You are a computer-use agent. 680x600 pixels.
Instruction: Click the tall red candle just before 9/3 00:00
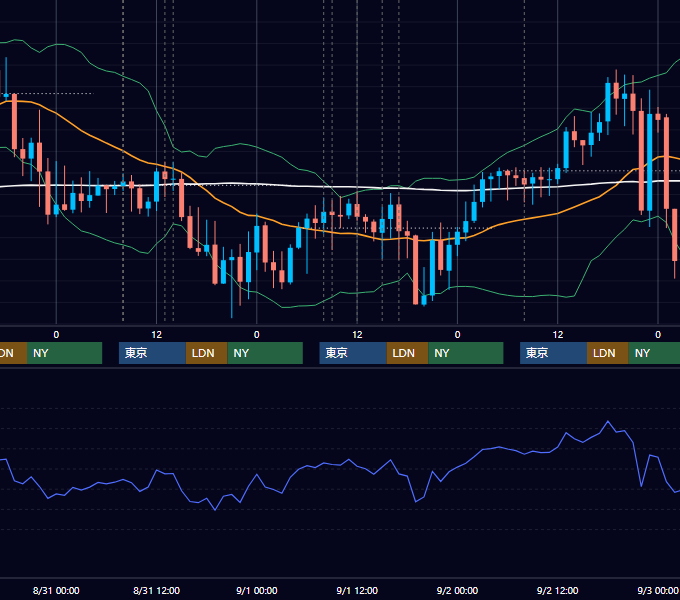point(641,160)
